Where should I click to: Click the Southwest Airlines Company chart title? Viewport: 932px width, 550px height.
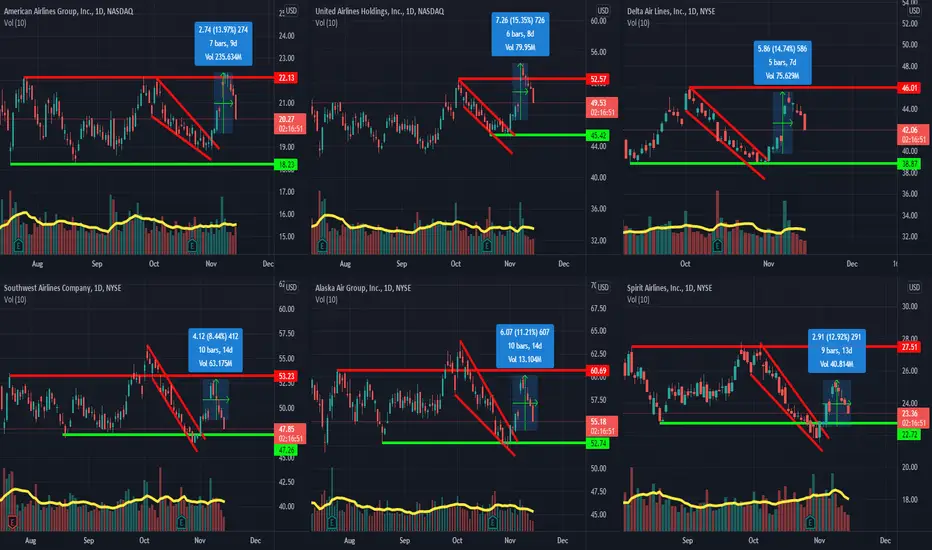(62, 288)
